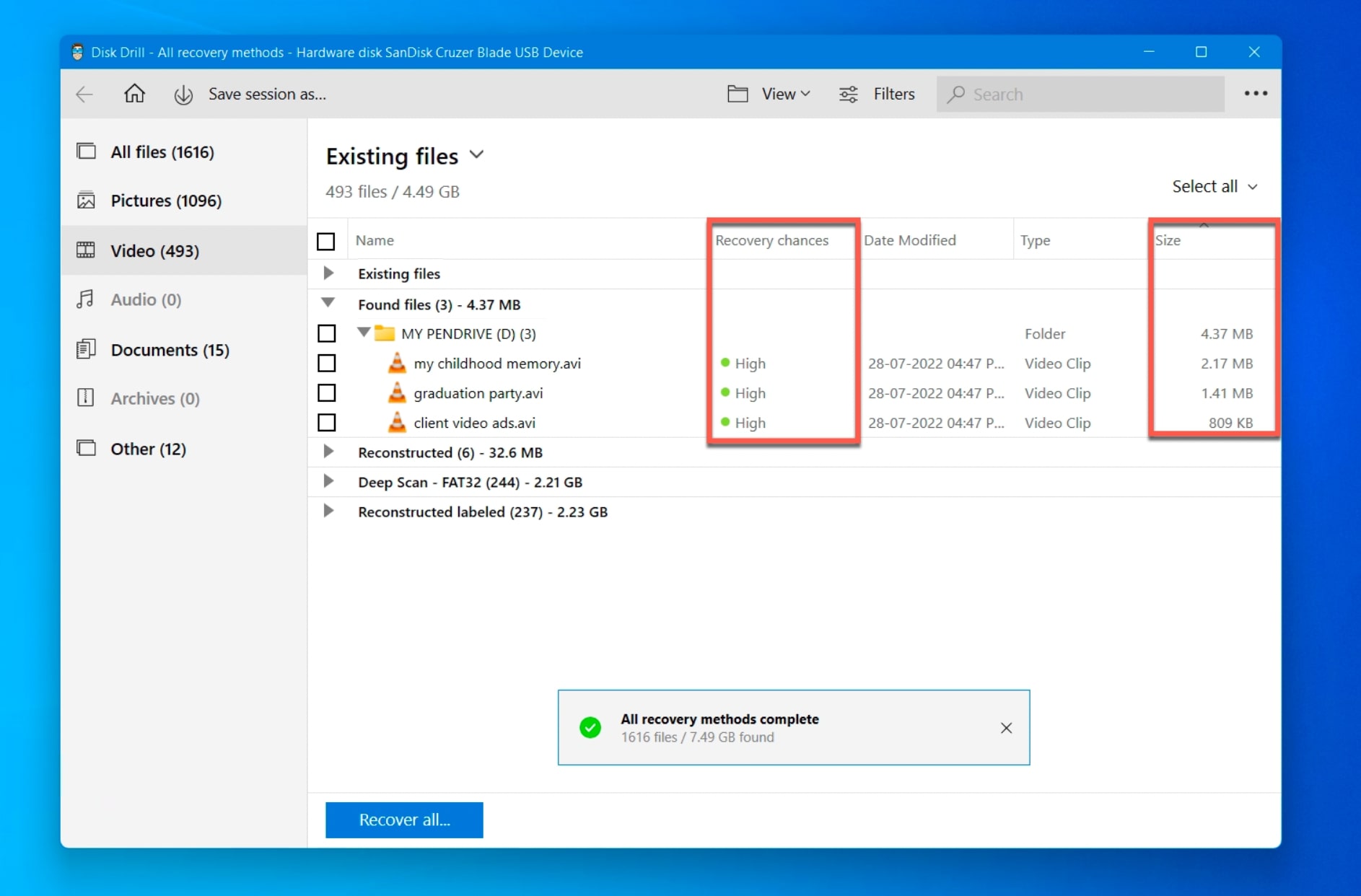Image resolution: width=1361 pixels, height=896 pixels.
Task: Click the 1616 files / 7.49 GB found text
Action: [697, 737]
